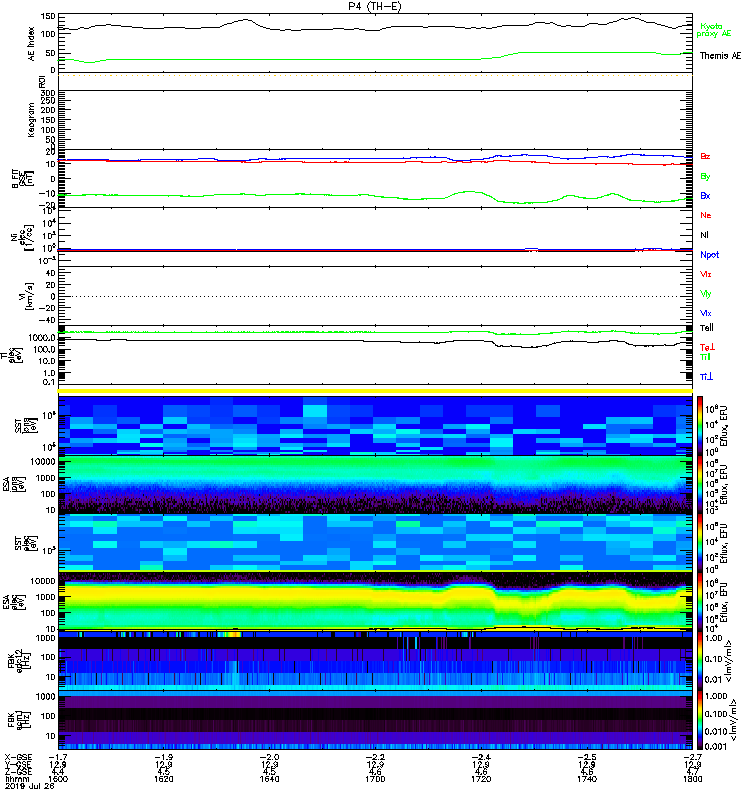Screen dimensions: 750x800
Task: Click the ESA elec [eV] axis label
Action: tap(14, 601)
